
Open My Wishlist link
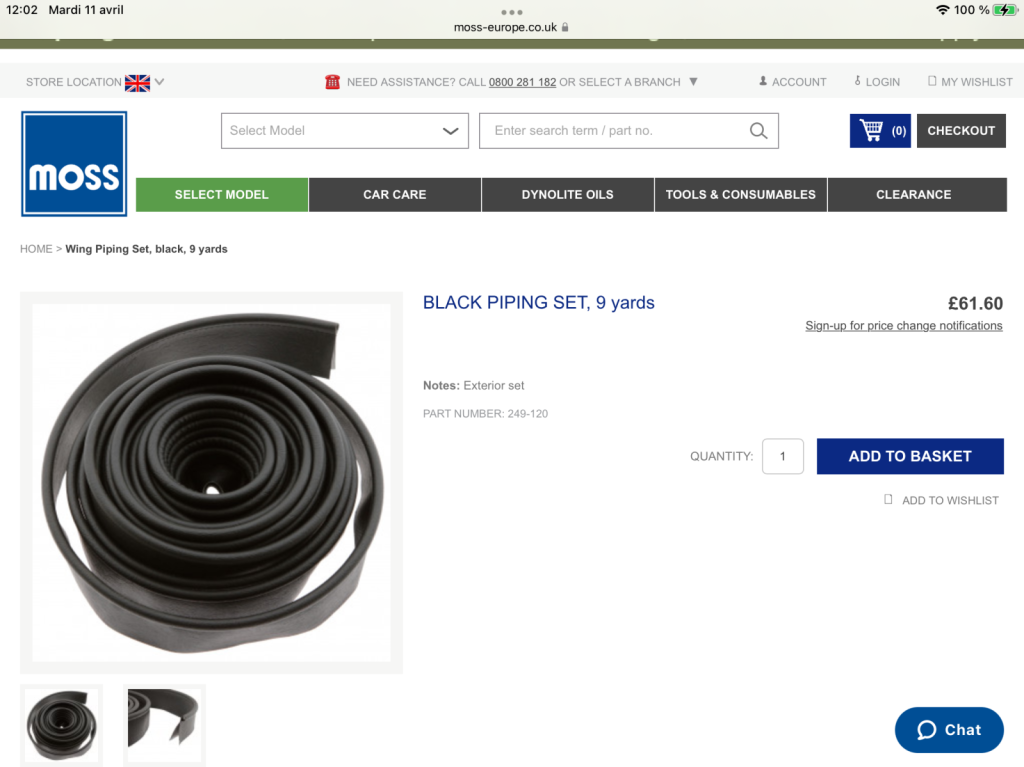[976, 82]
